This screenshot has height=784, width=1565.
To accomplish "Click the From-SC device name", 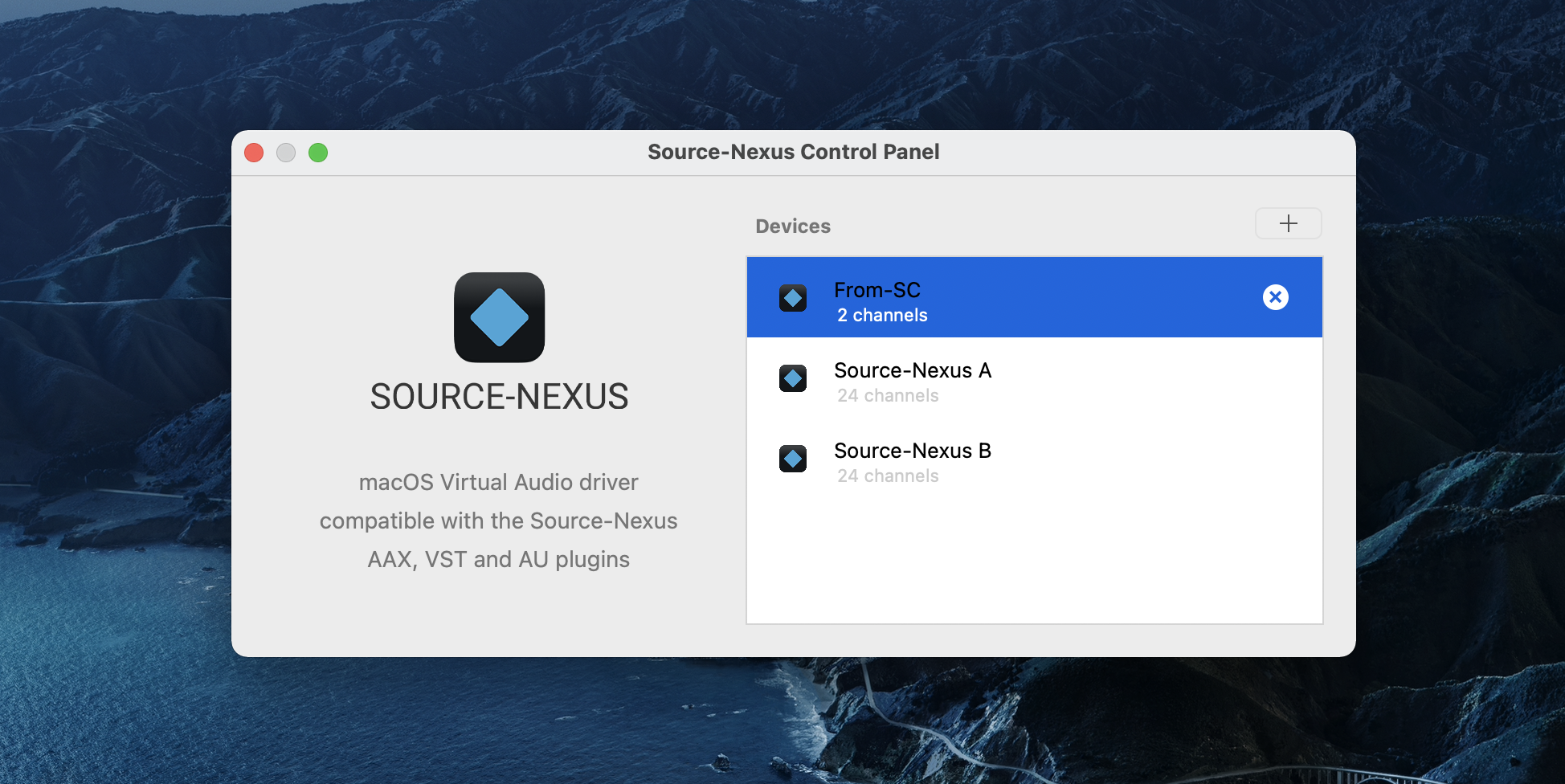I will [876, 290].
